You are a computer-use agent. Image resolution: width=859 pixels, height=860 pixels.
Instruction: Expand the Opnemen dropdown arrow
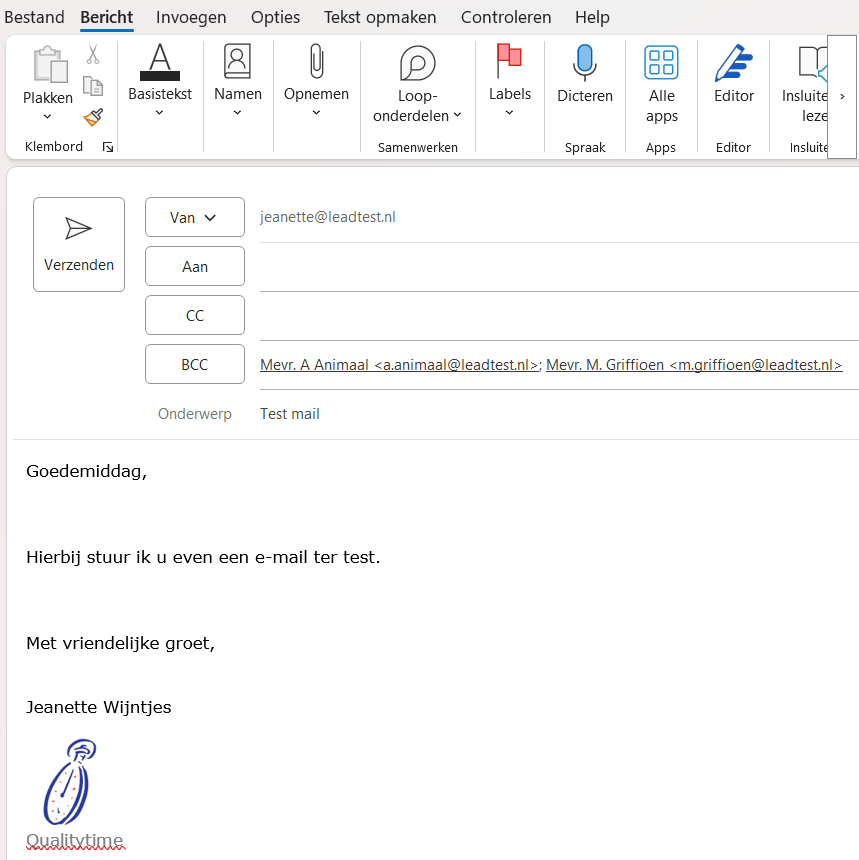tap(316, 112)
